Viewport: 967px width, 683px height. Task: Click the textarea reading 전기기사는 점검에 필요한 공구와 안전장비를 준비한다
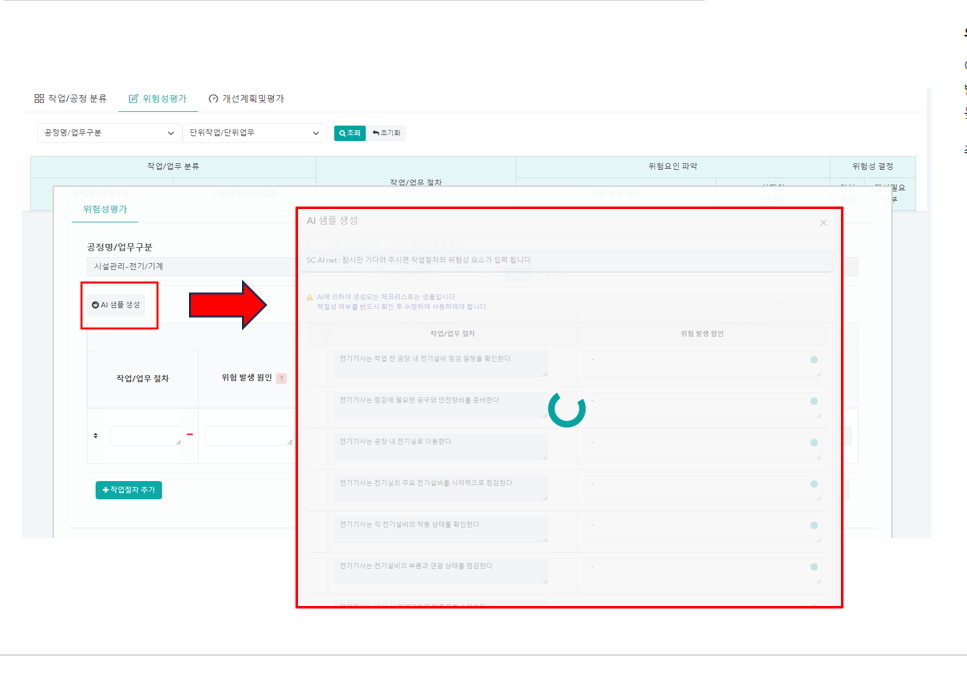tap(440, 405)
